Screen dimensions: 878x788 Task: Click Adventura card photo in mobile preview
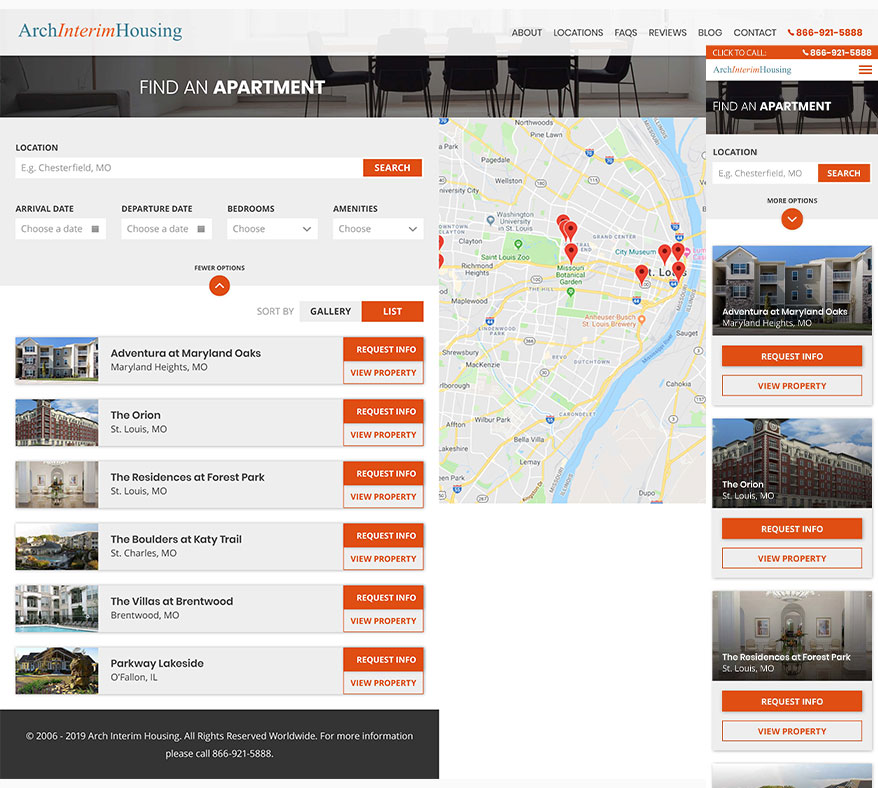coord(792,290)
